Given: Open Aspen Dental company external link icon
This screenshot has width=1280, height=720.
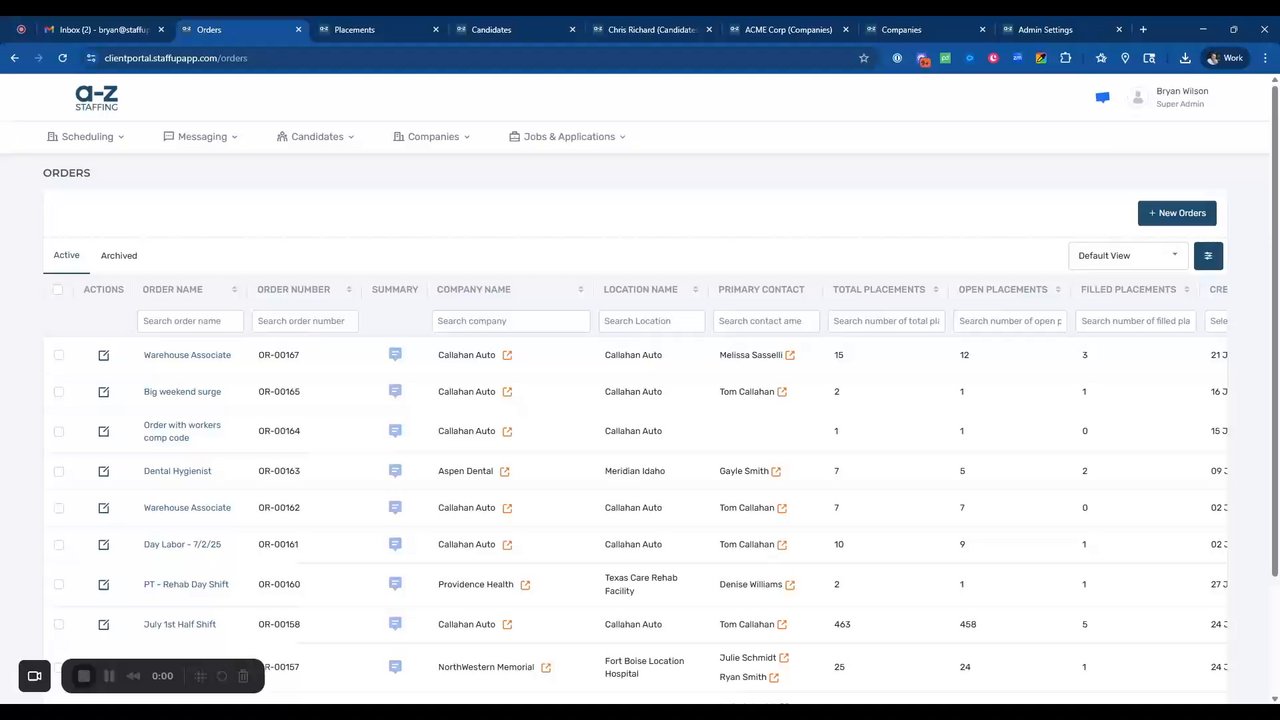Looking at the screenshot, I should pyautogui.click(x=505, y=472).
